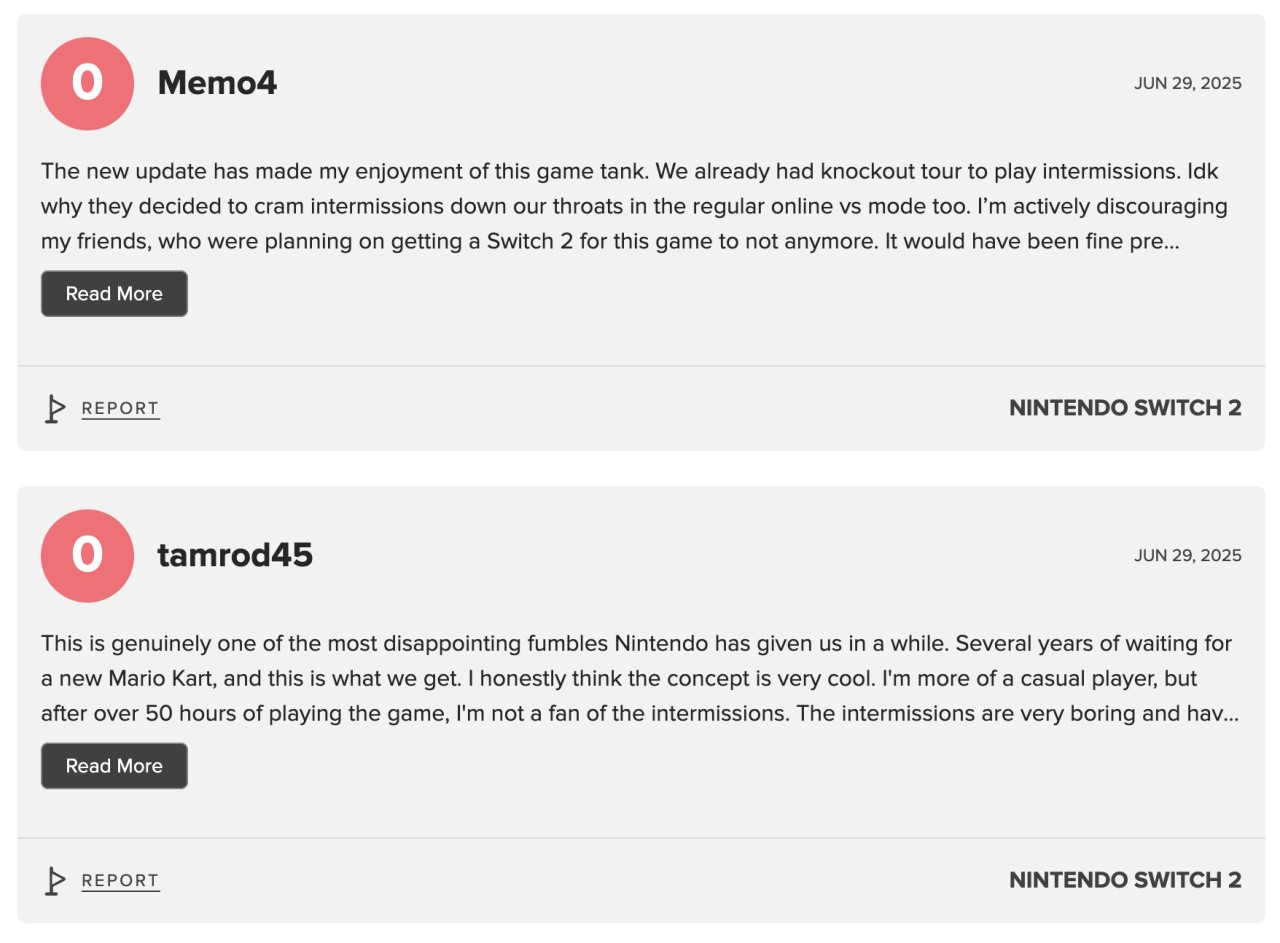Select the NINTENDO SWITCH 2 platform tag on first review

pos(1123,408)
